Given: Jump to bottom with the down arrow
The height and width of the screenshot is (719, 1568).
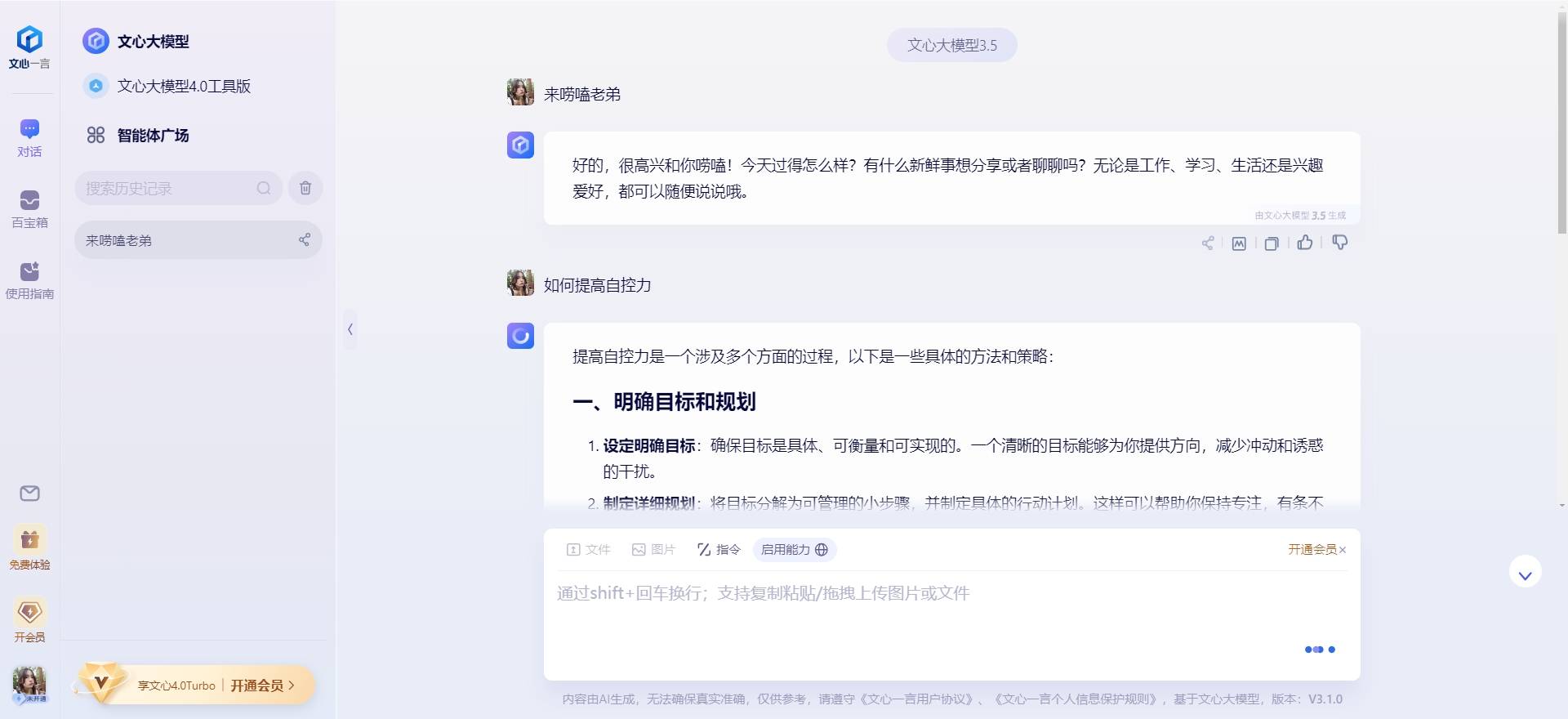Looking at the screenshot, I should click(x=1525, y=572).
